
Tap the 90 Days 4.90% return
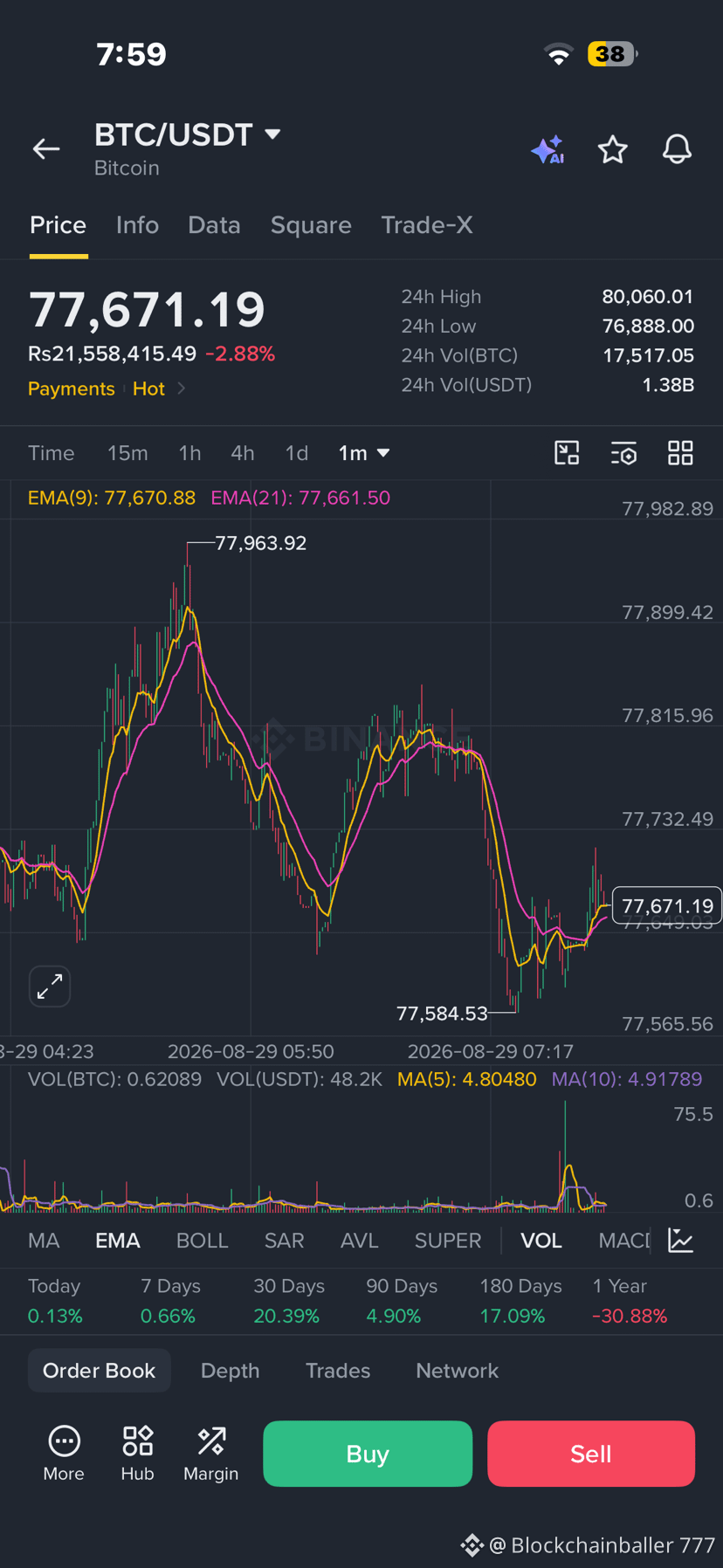pyautogui.click(x=402, y=1301)
